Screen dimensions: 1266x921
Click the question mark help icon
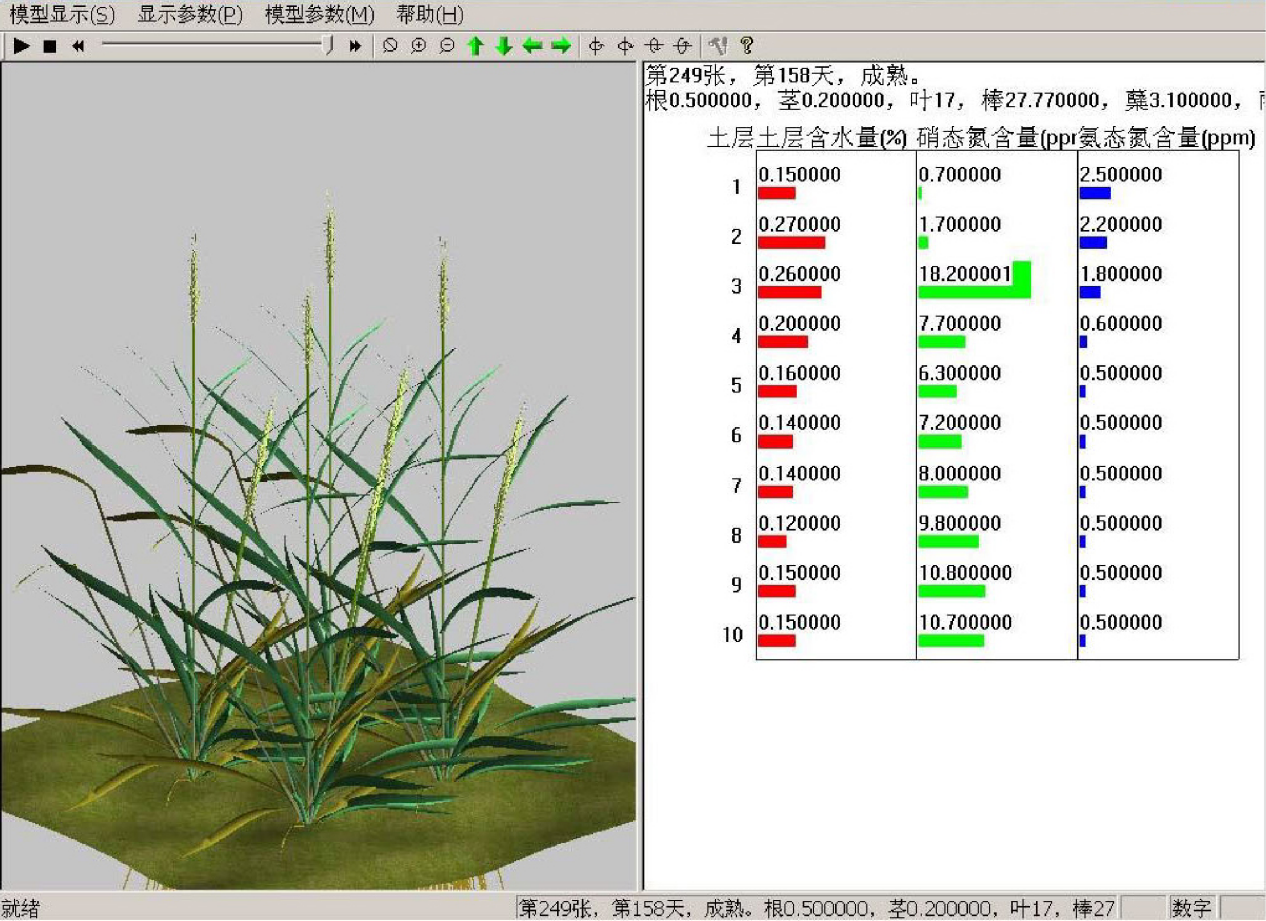click(x=746, y=46)
